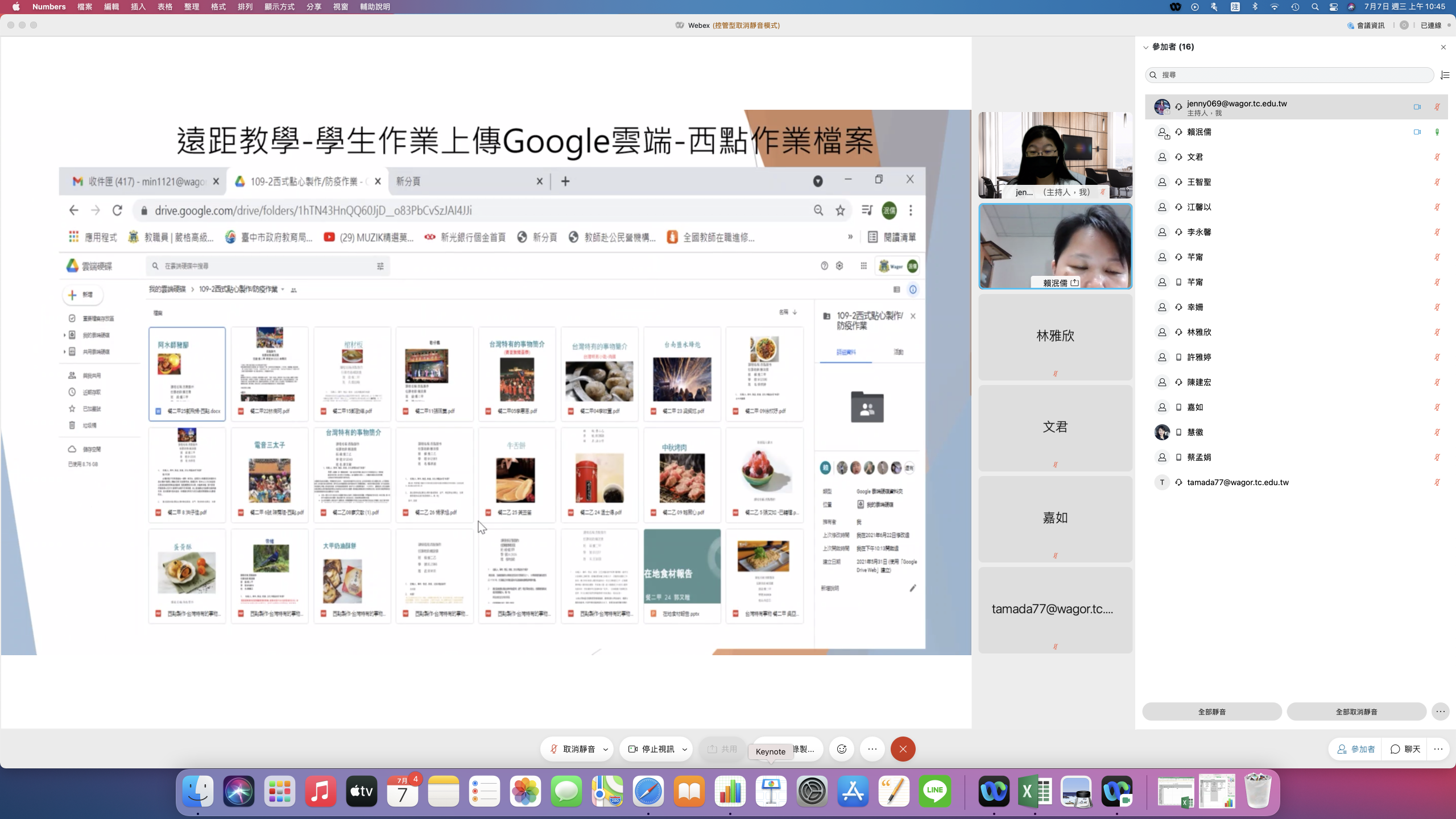Click the camera icon on the jenny069 row
This screenshot has height=819, width=1456.
tap(1417, 107)
